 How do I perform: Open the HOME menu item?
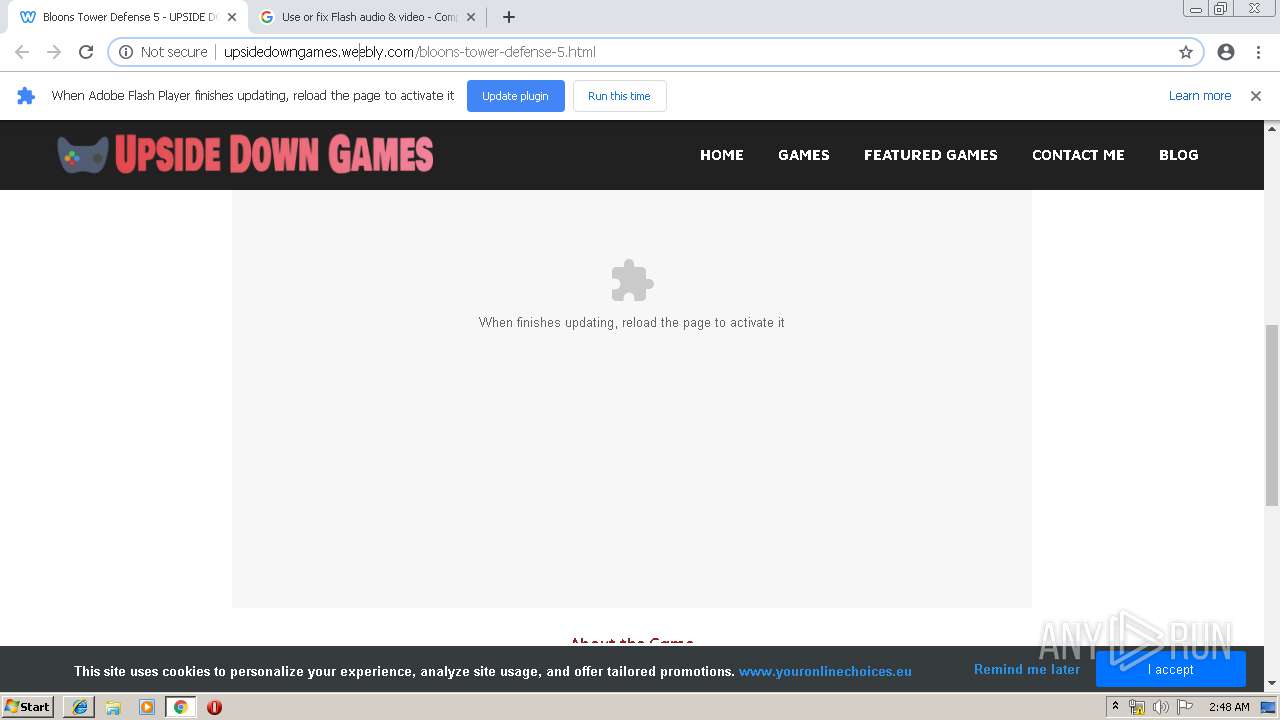722,155
